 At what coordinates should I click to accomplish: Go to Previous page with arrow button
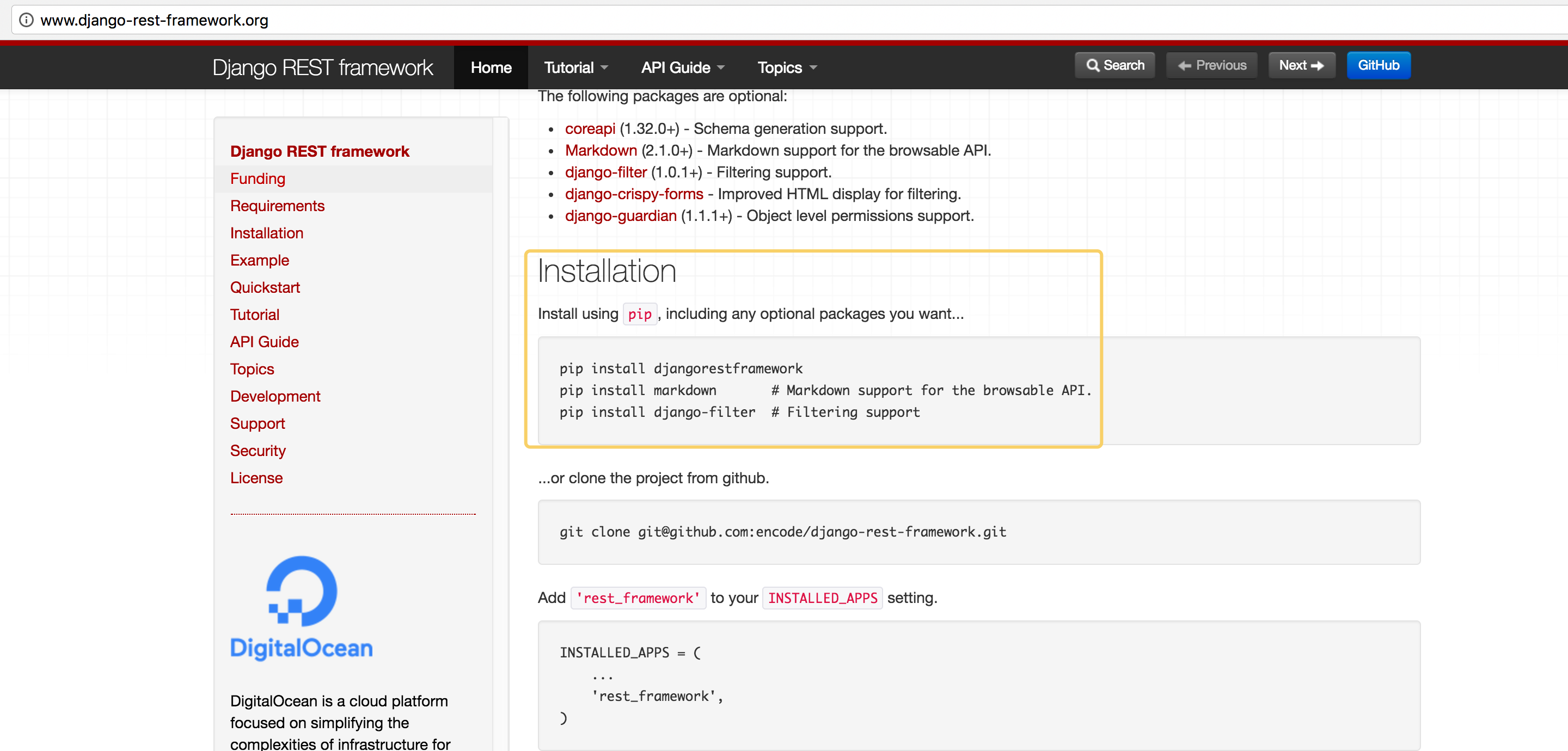tap(1211, 65)
